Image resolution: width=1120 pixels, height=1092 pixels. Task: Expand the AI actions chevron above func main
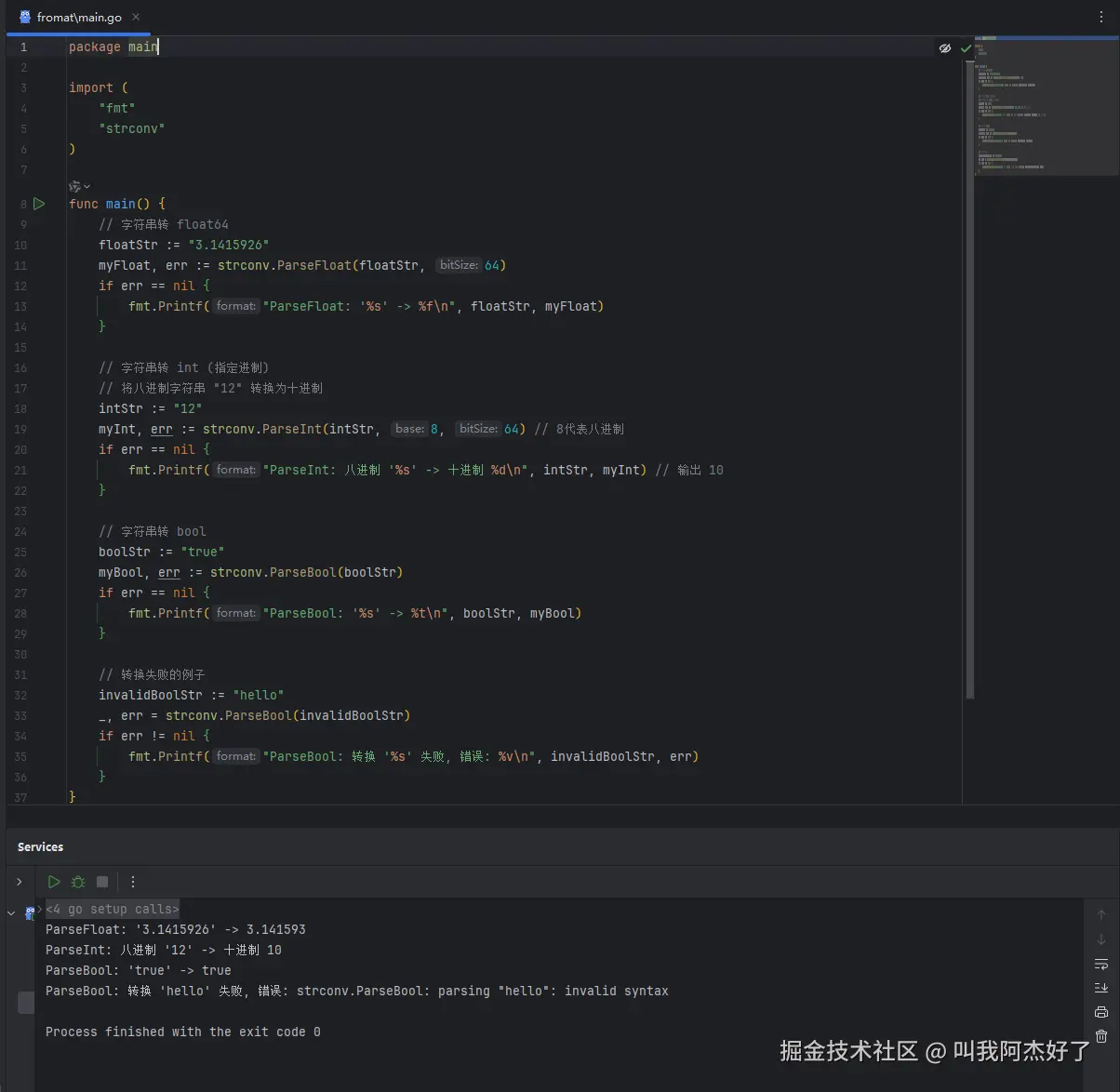click(x=87, y=187)
